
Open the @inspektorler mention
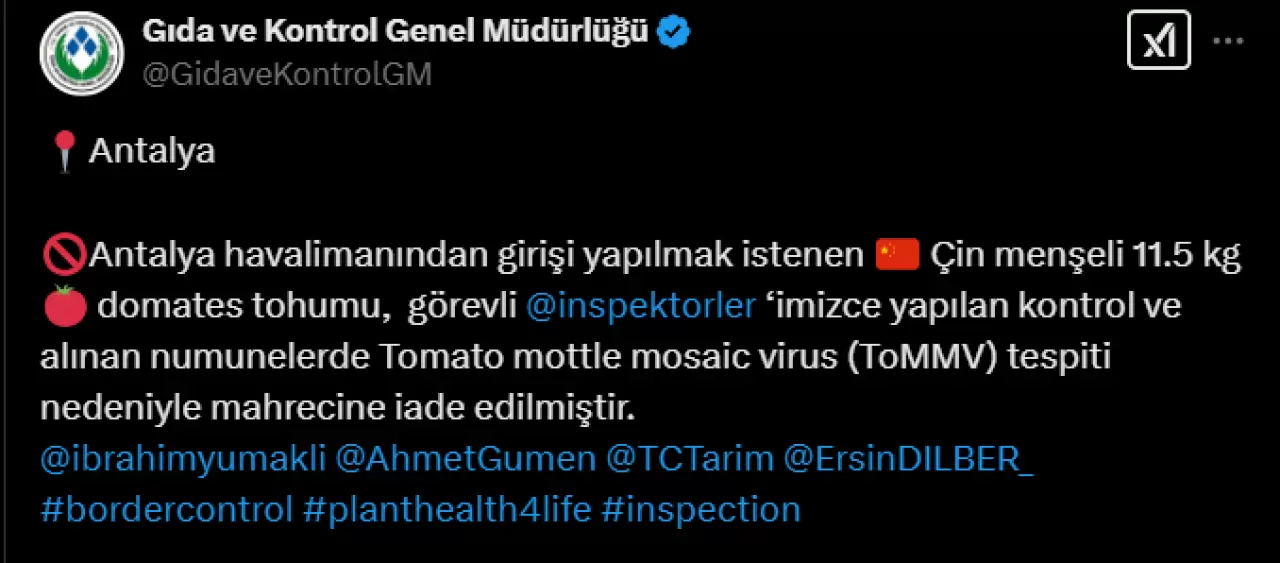click(640, 306)
